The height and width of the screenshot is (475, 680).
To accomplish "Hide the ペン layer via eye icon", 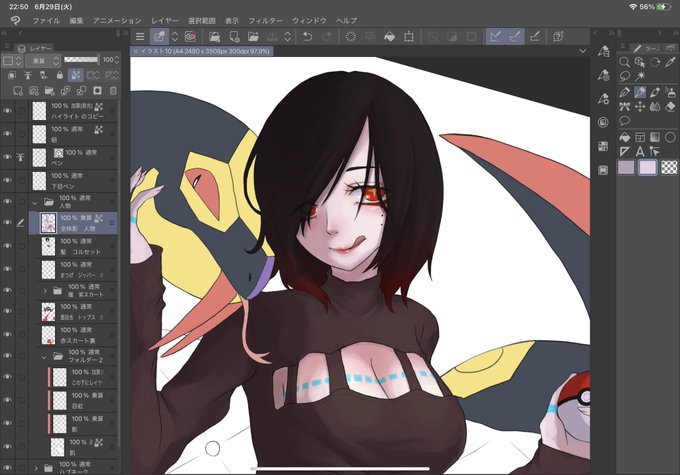I will 7,157.
